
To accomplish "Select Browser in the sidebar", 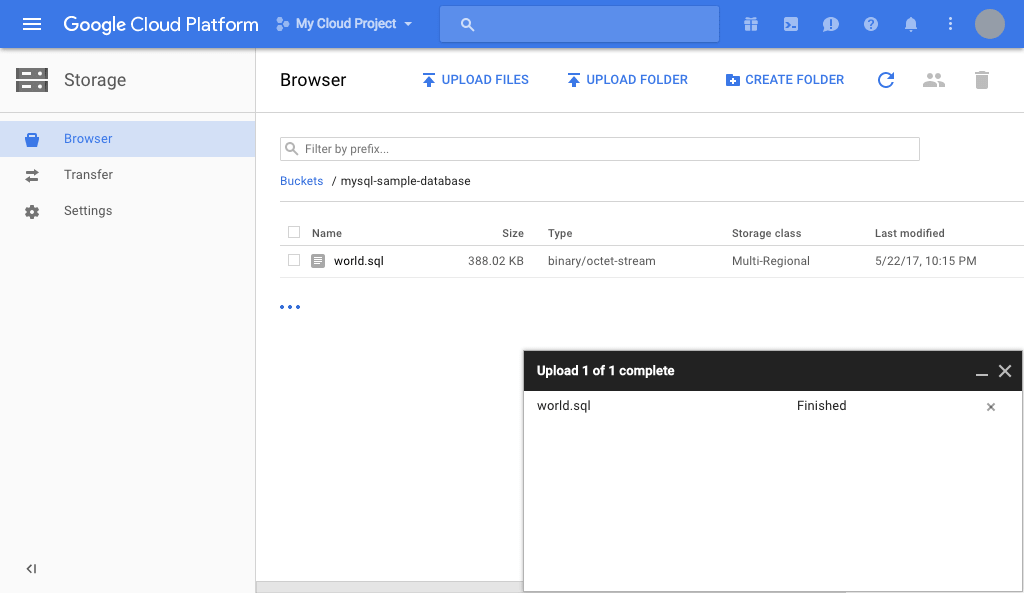I will 127,138.
